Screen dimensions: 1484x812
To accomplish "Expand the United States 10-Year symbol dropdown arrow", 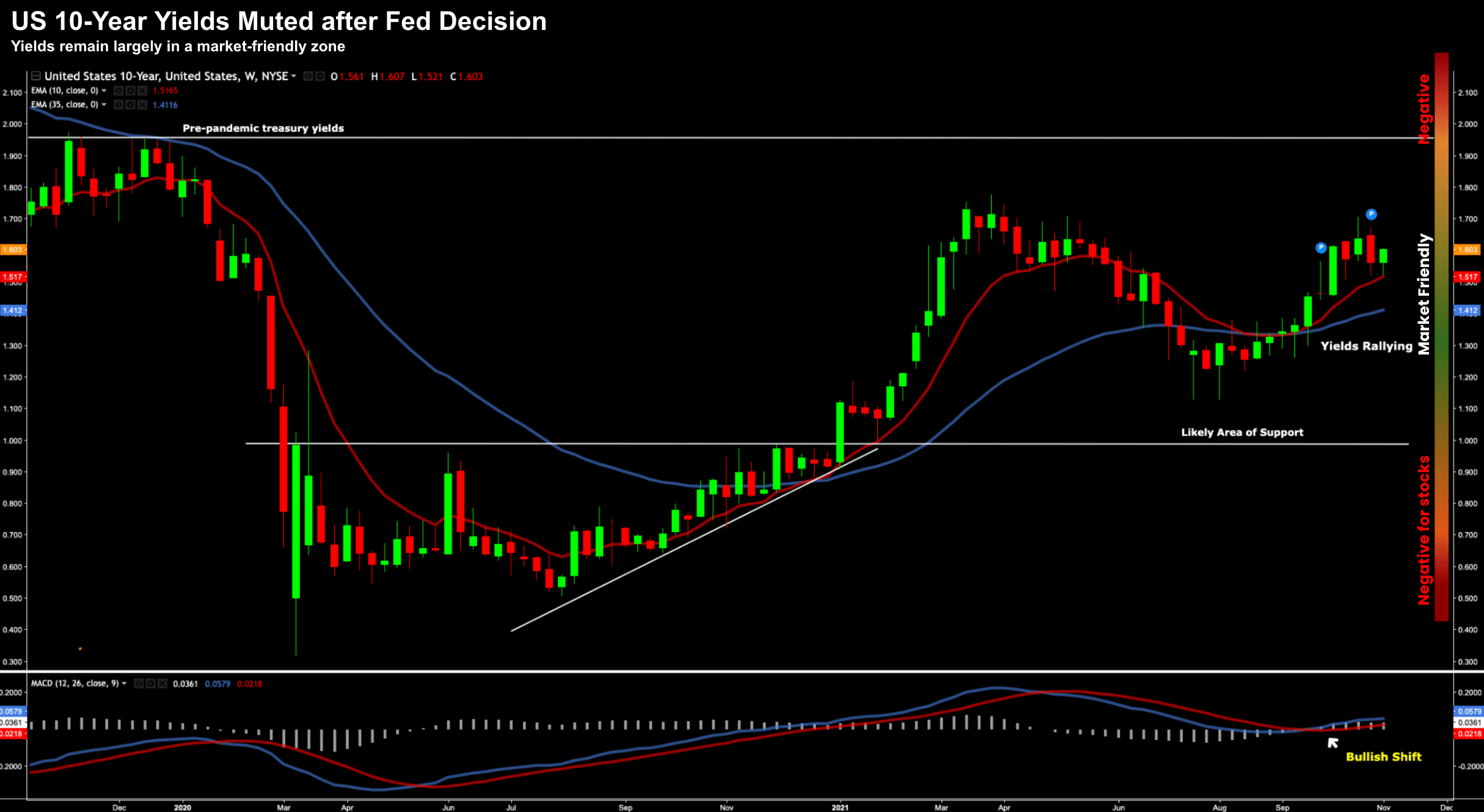I will [x=294, y=76].
